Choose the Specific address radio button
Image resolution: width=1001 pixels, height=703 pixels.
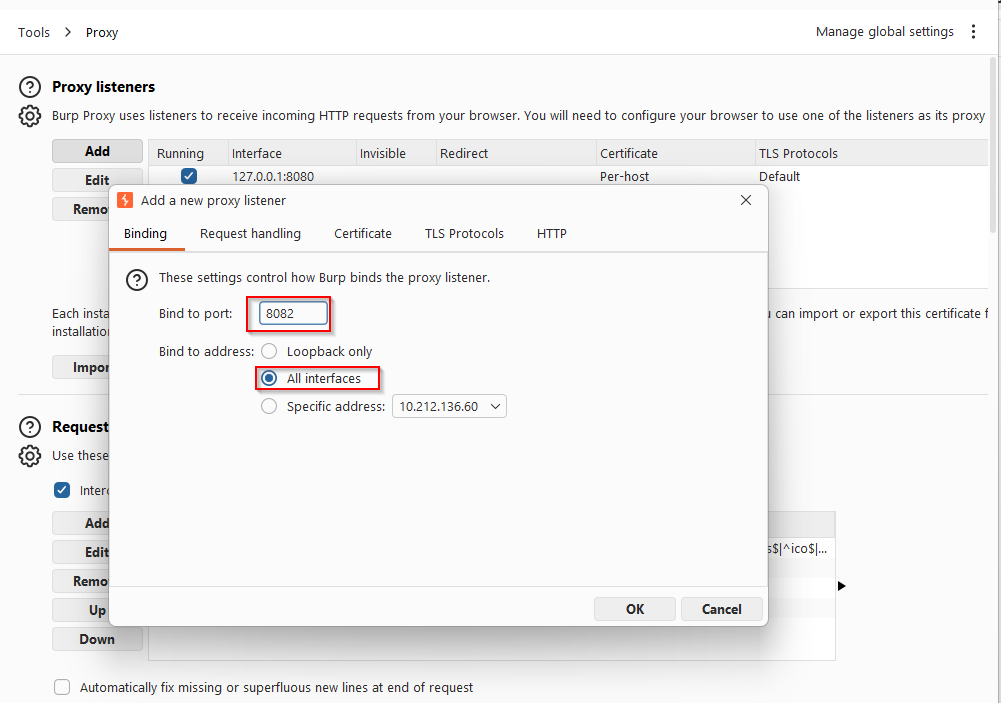269,406
